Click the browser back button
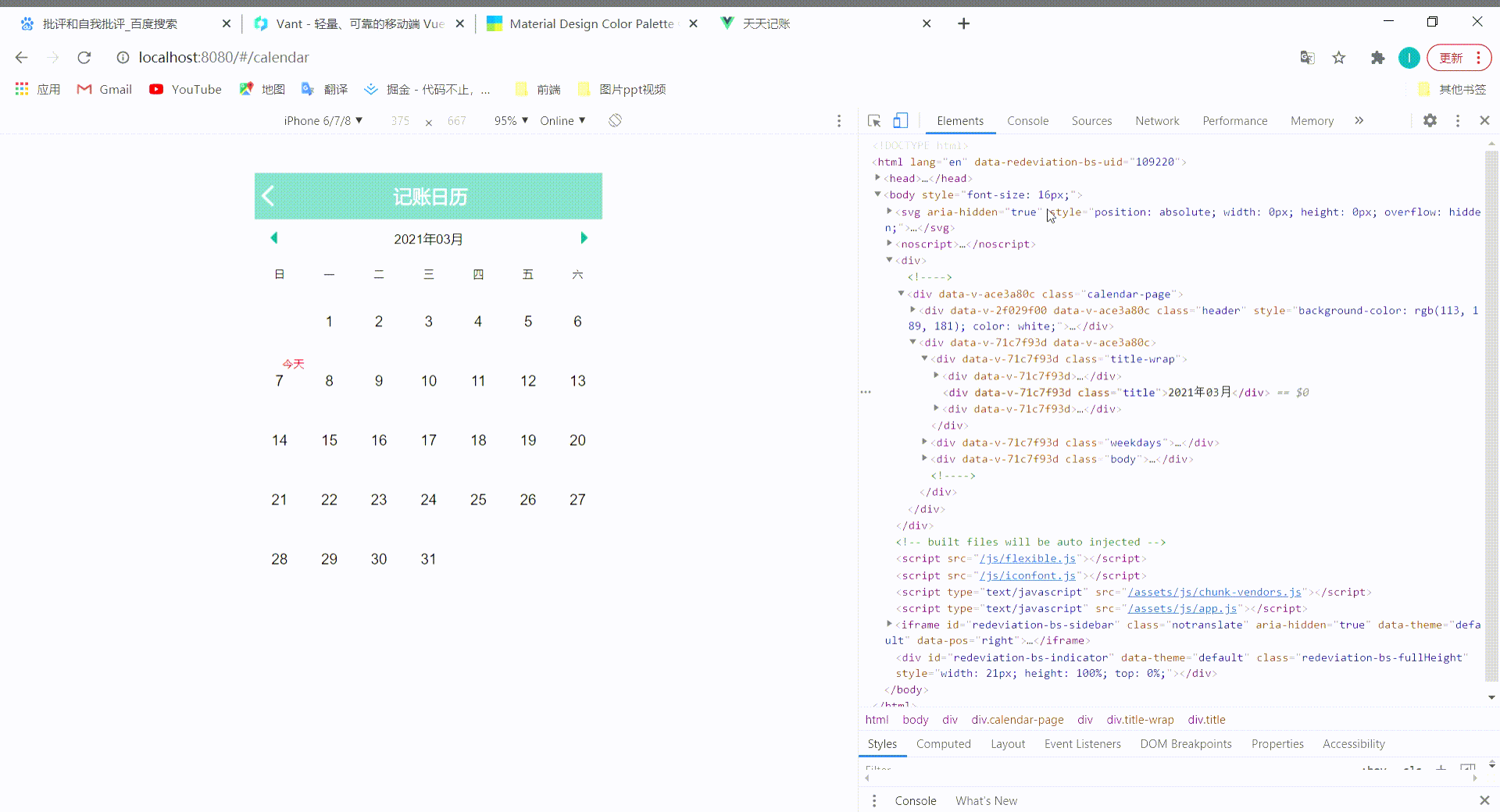Screen dimensions: 1500x812 pos(21,57)
